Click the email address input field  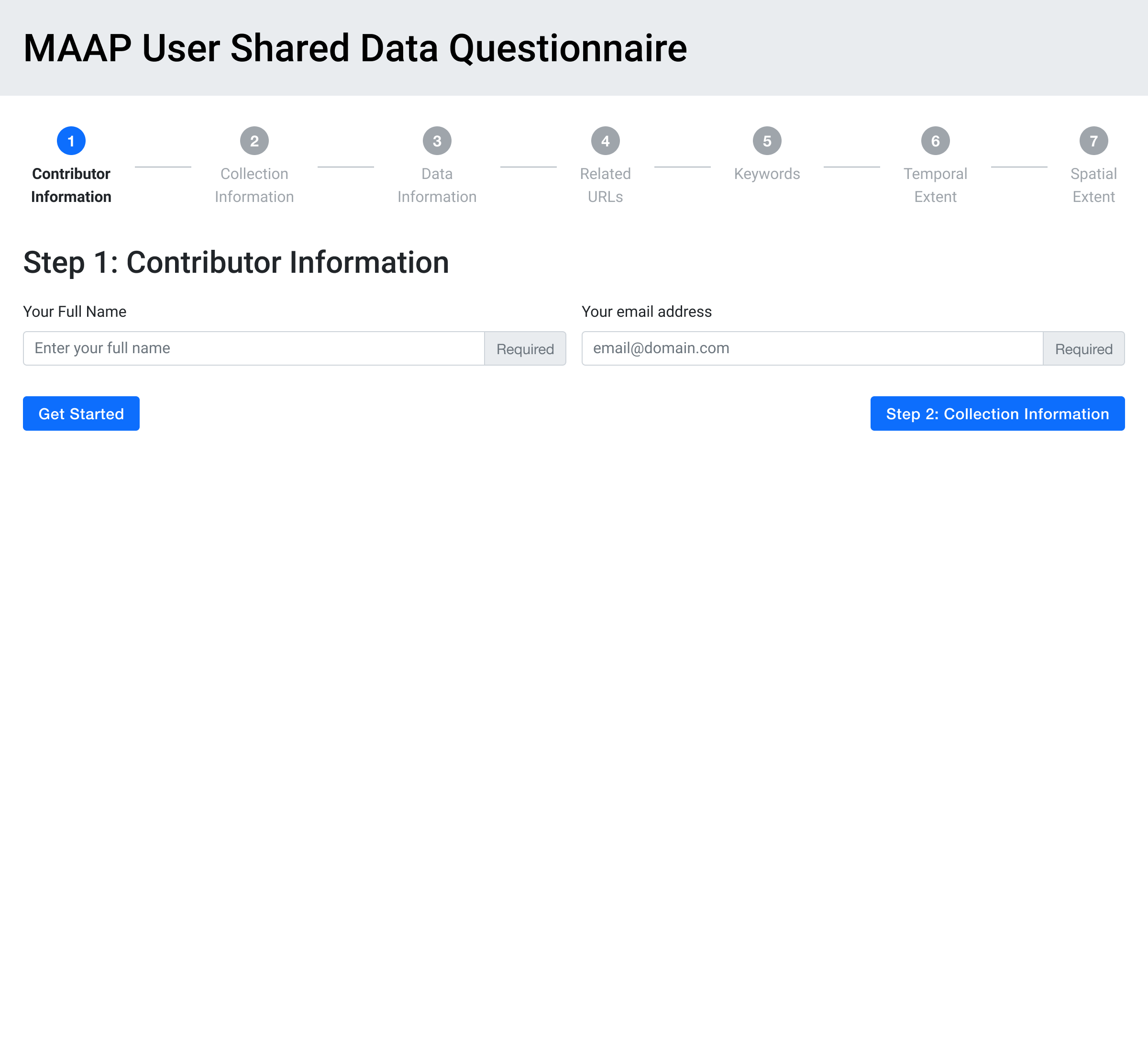click(811, 348)
